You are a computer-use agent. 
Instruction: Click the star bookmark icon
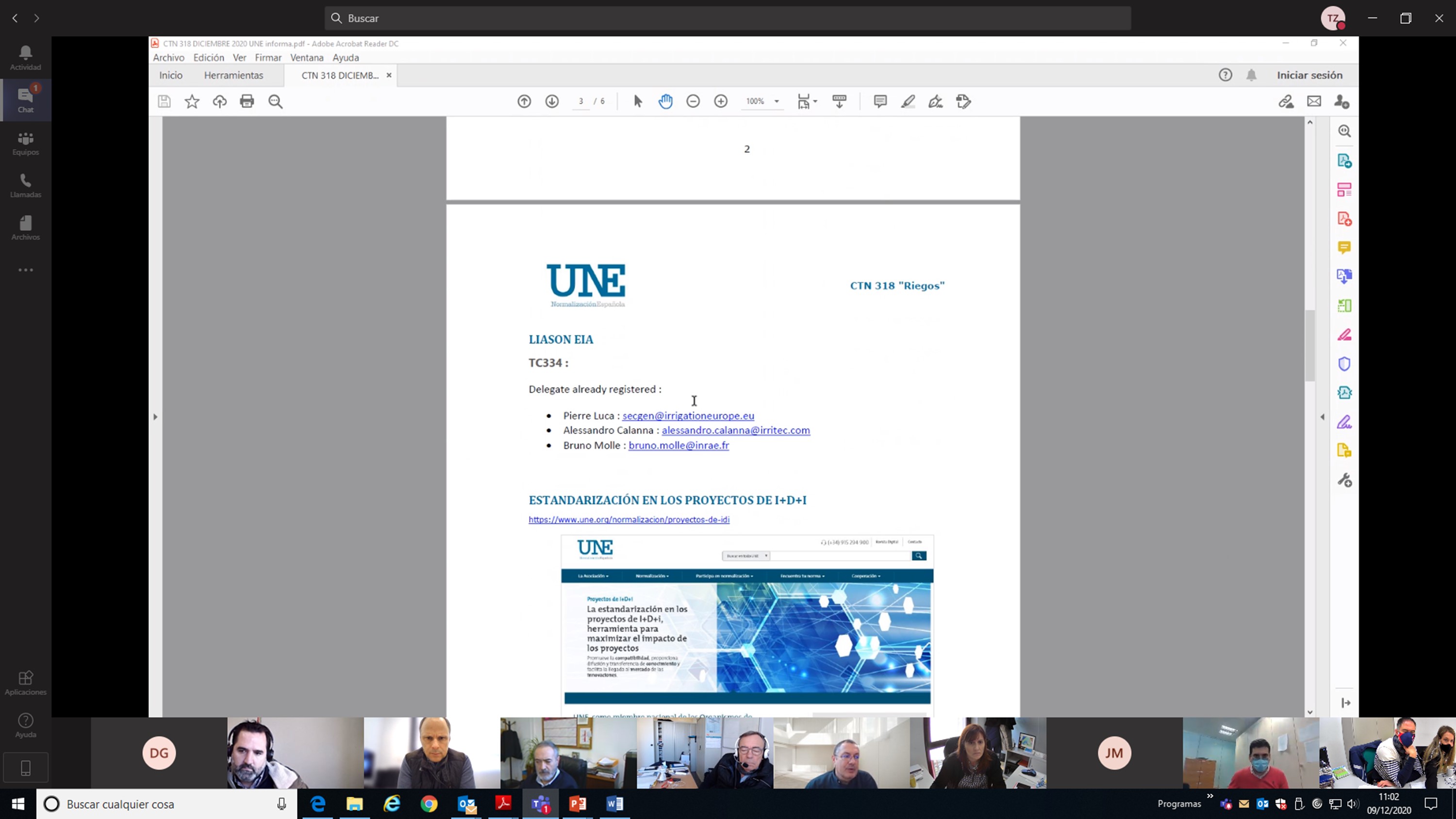[192, 102]
